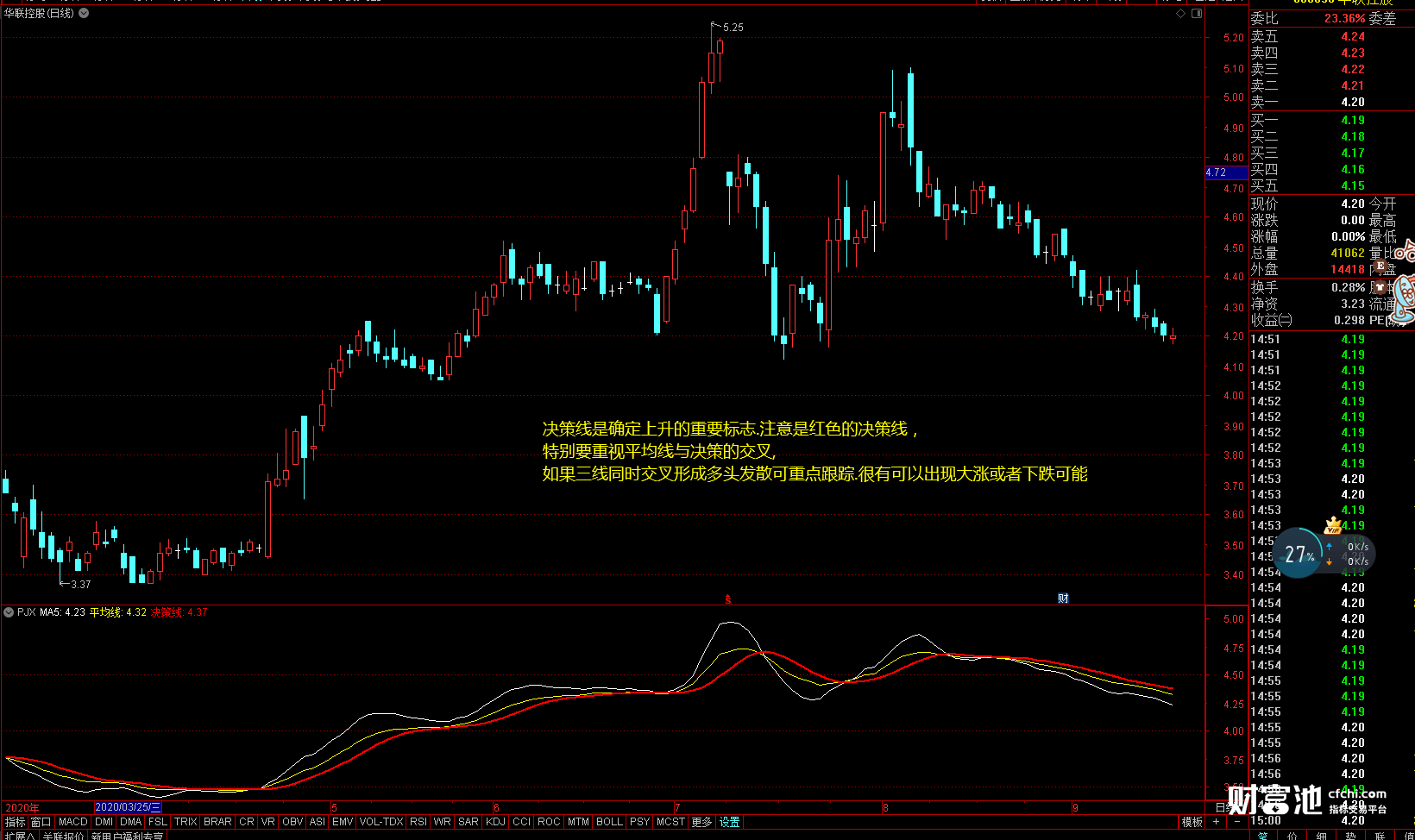Click the 3.37 low price label
1415x840 pixels.
coord(80,585)
